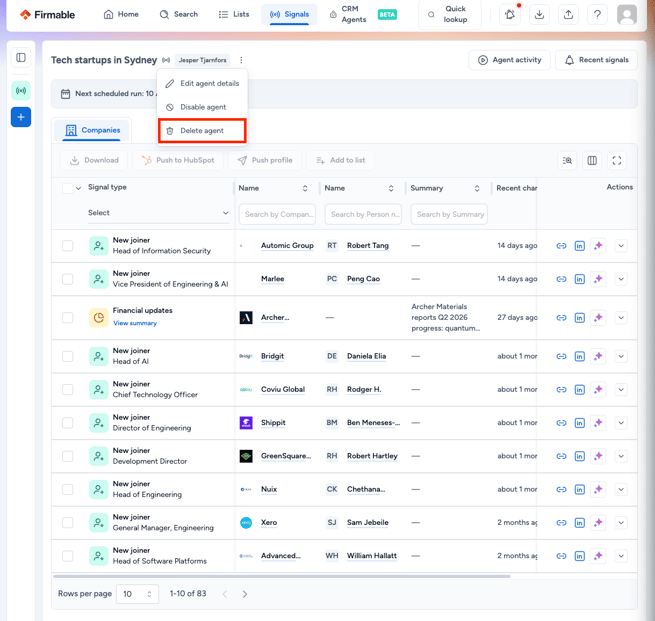Image resolution: width=655 pixels, height=621 pixels.
Task: Click AI sparkle icon for Archer row
Action: [598, 318]
